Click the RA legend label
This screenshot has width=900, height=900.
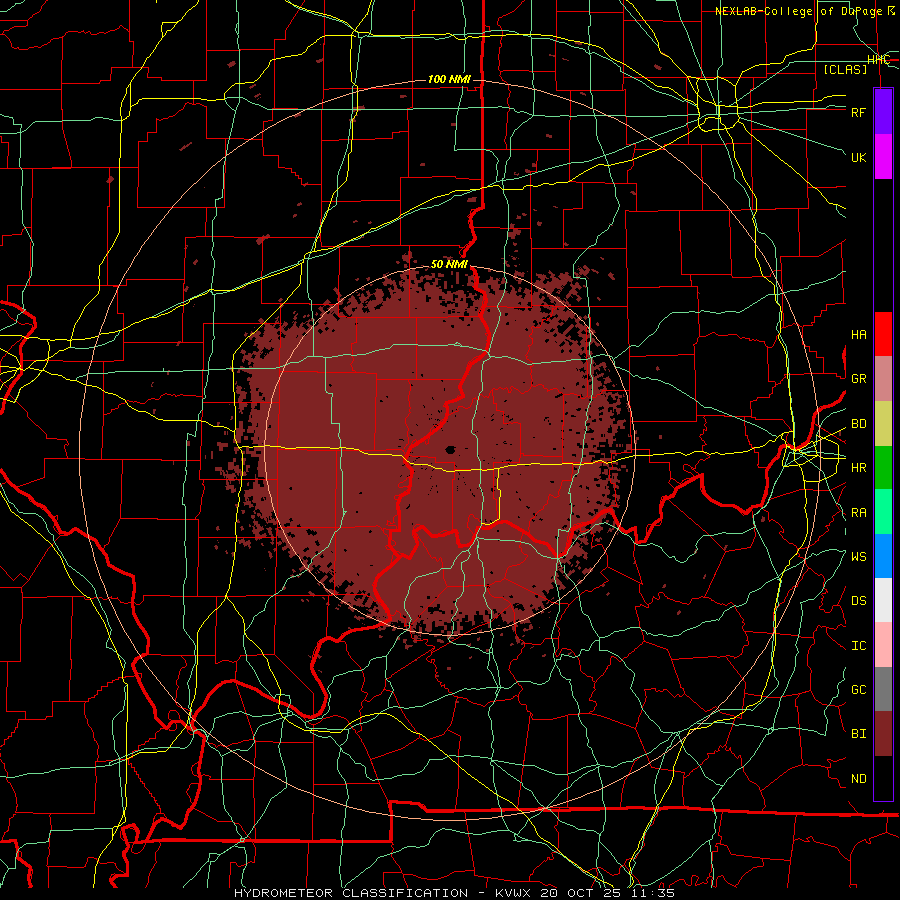point(859,513)
